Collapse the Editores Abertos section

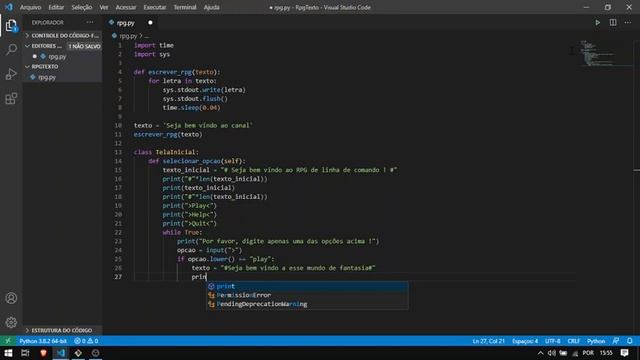pos(45,46)
